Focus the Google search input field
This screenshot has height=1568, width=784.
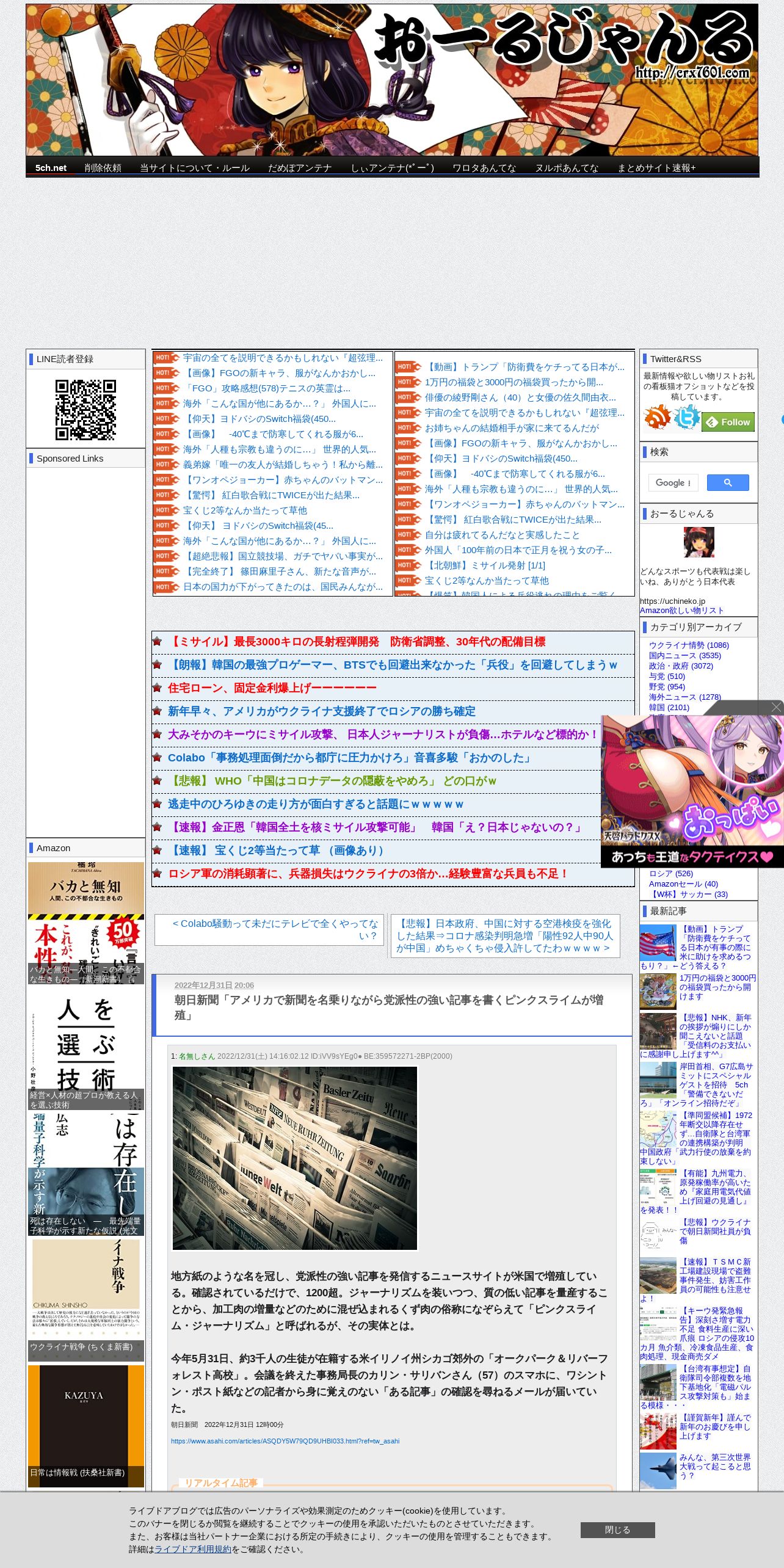pos(673,482)
